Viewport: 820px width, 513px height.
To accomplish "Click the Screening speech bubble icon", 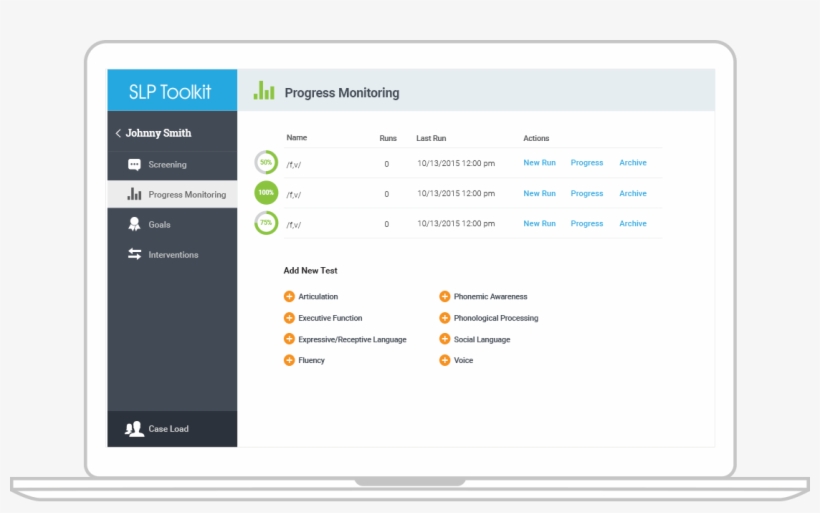I will coord(134,165).
